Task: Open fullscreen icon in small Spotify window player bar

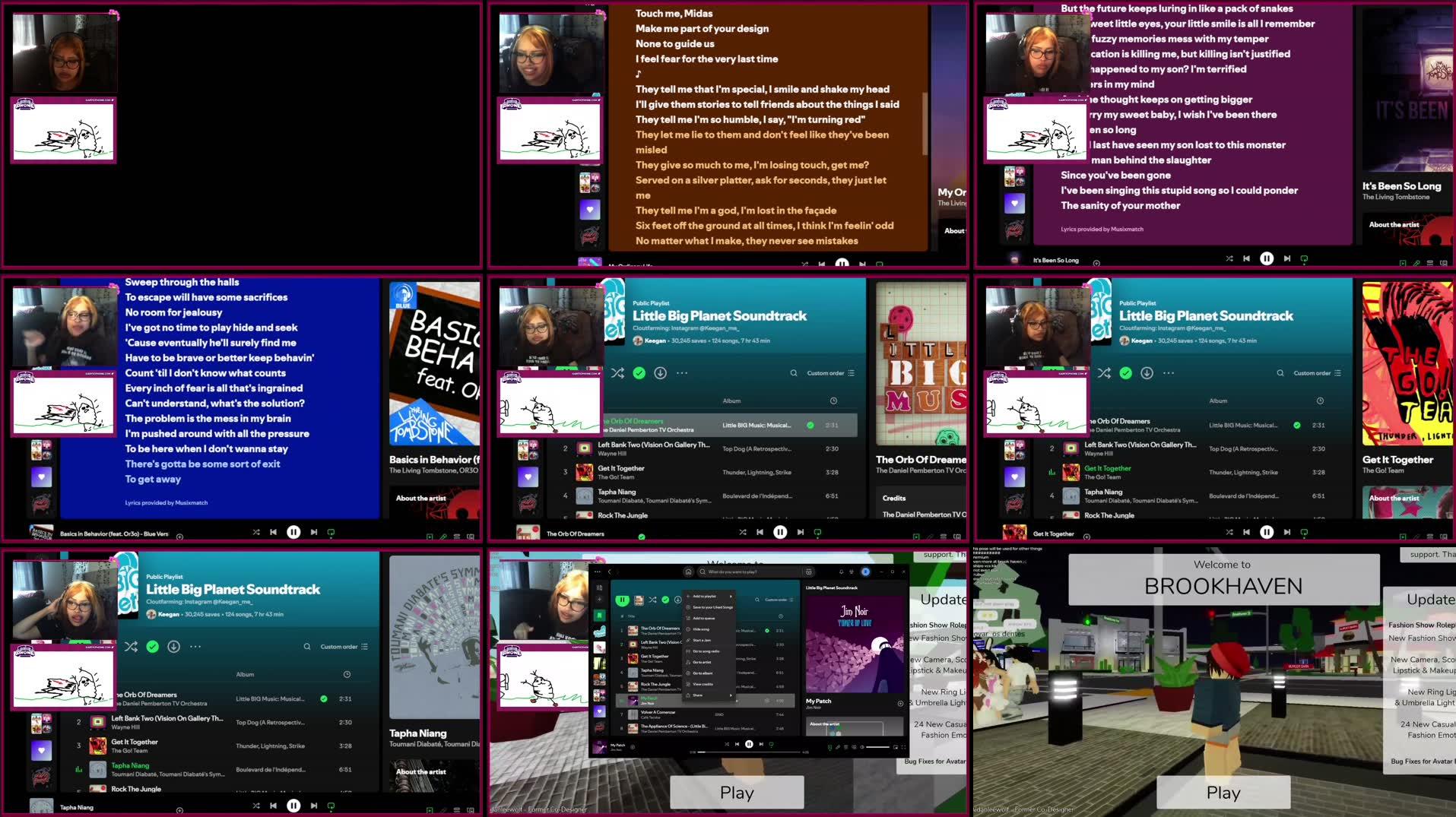Action: 903,747
